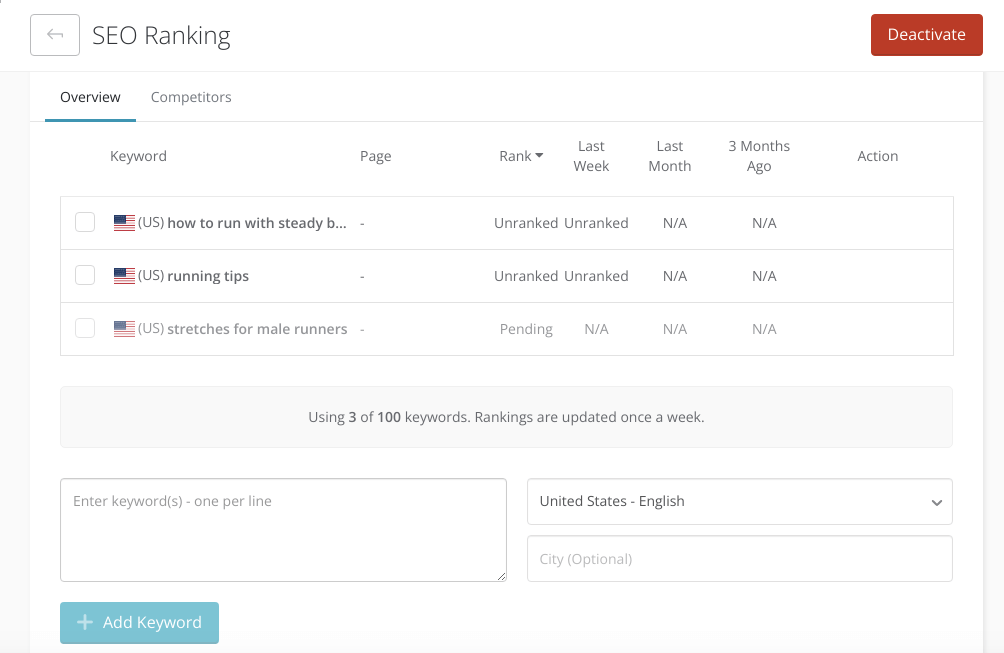Image resolution: width=1004 pixels, height=653 pixels.
Task: Focus the Enter keyword(s) text area
Action: [x=283, y=530]
